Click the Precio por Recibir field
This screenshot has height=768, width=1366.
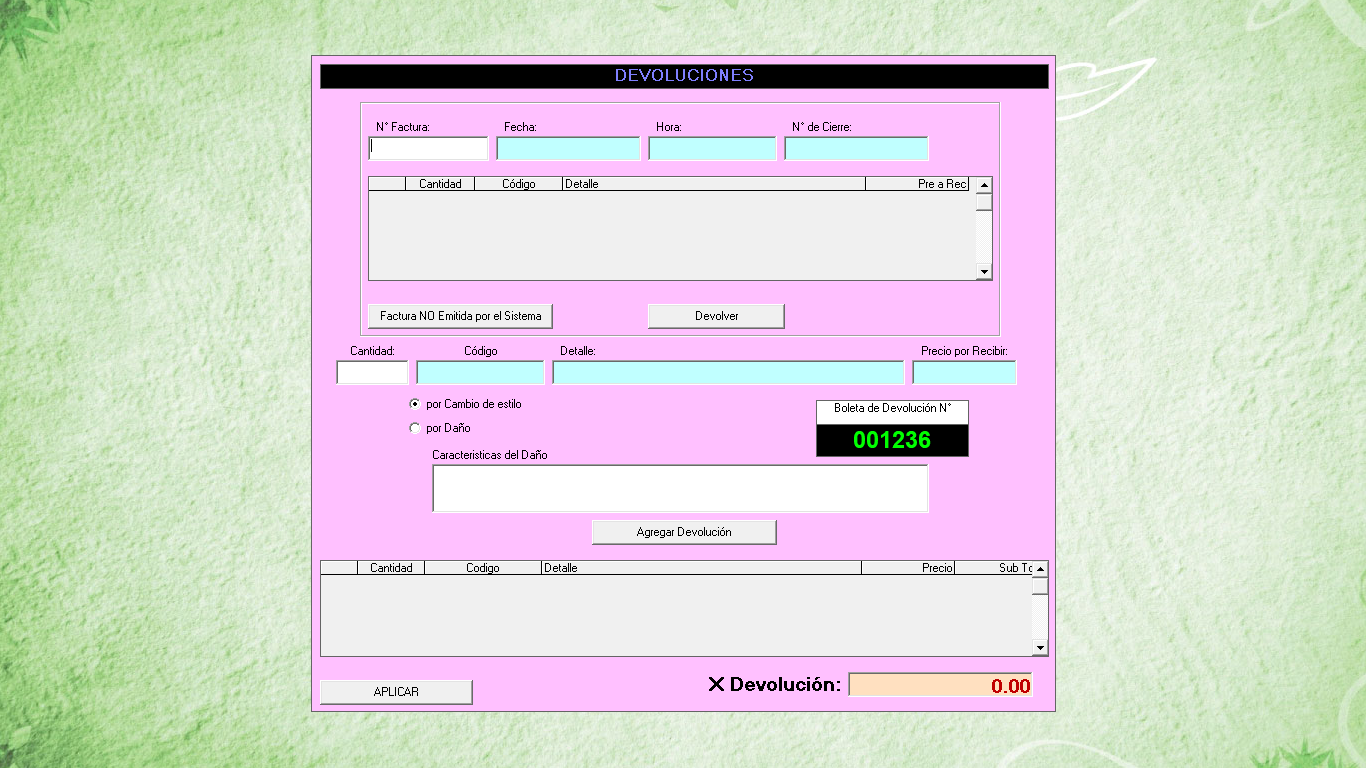coord(964,373)
